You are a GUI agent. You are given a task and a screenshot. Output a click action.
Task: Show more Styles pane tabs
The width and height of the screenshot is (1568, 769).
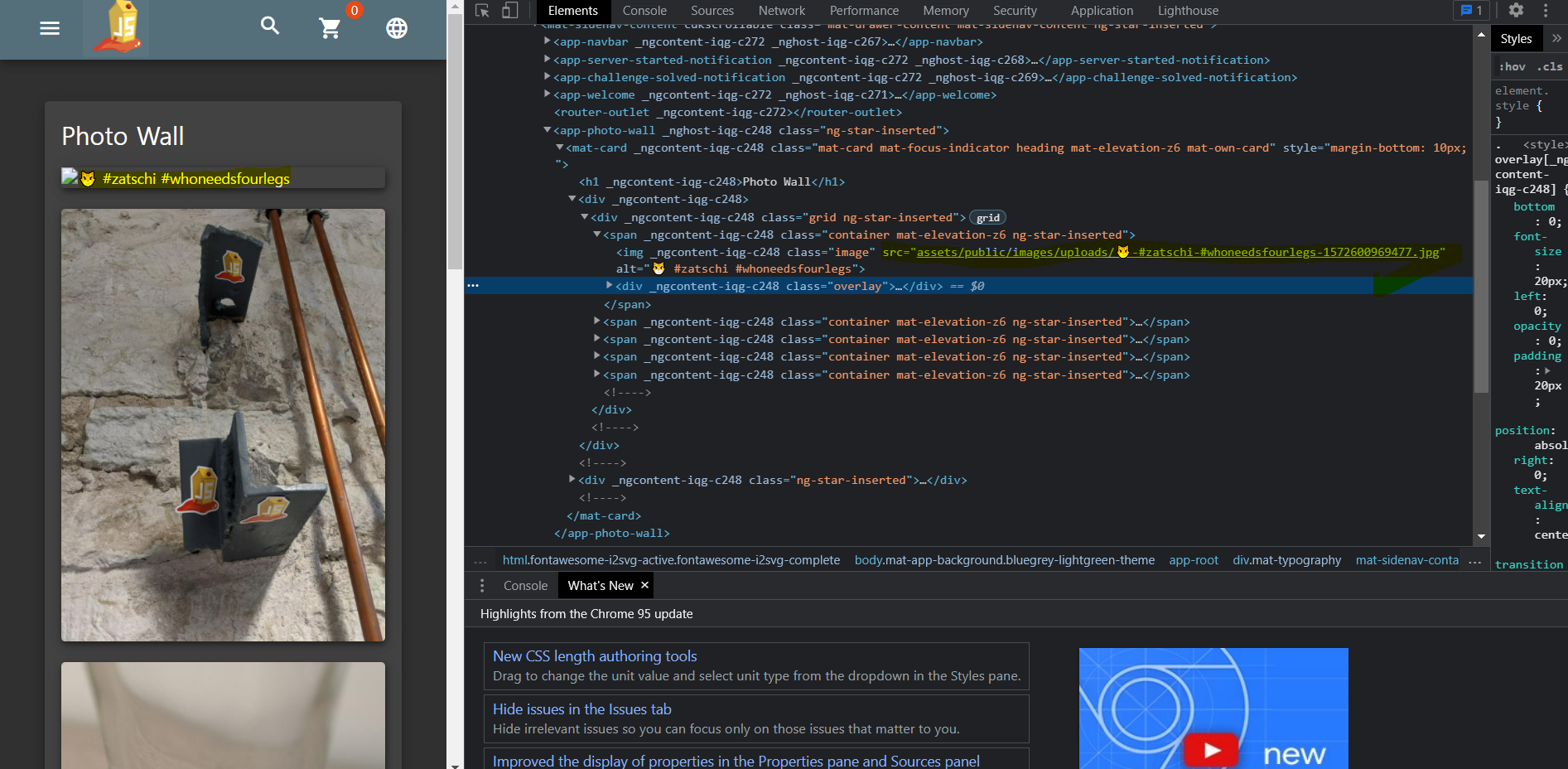tap(1556, 38)
